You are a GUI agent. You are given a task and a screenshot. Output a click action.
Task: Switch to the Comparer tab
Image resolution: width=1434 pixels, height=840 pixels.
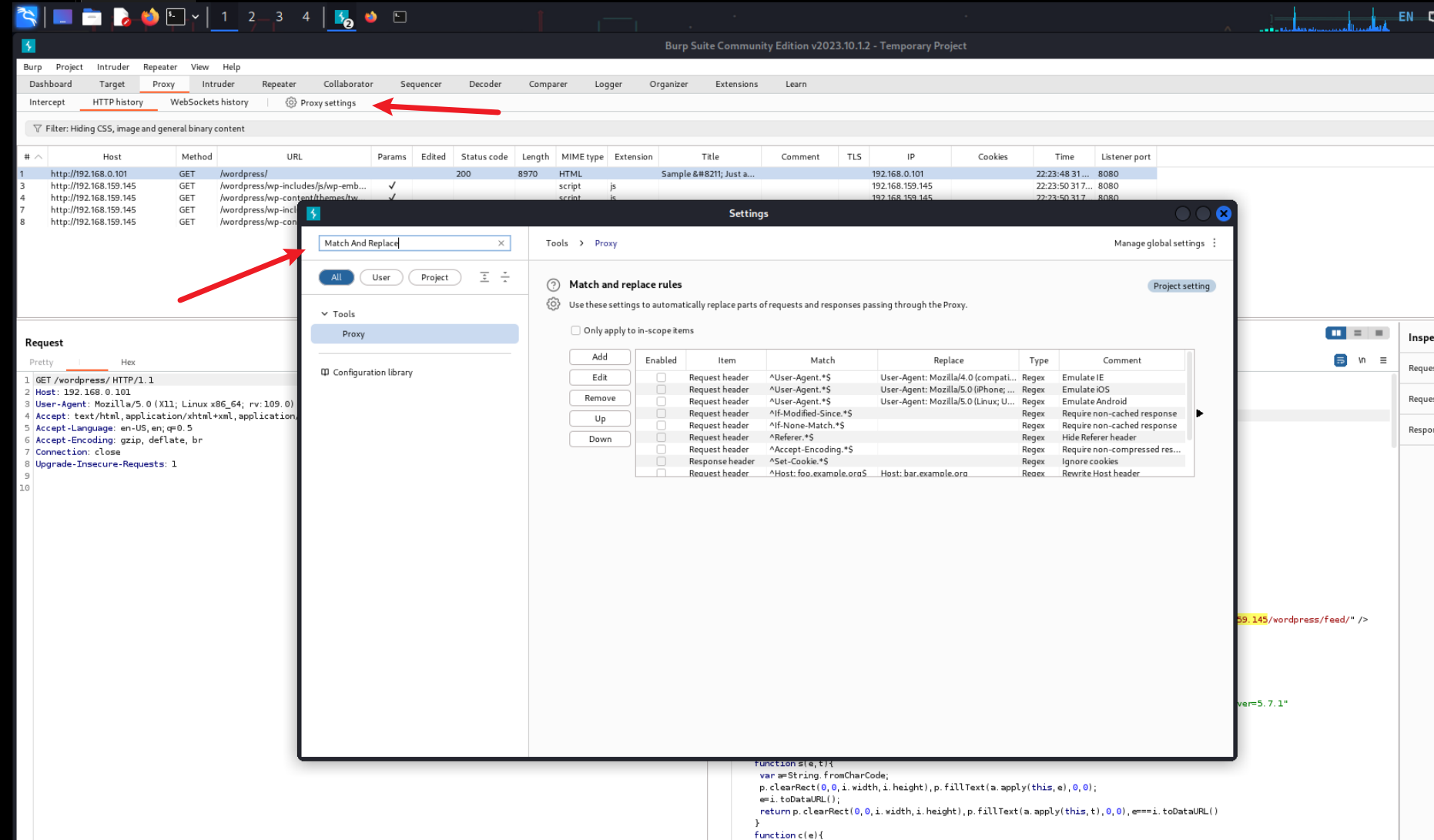click(548, 84)
